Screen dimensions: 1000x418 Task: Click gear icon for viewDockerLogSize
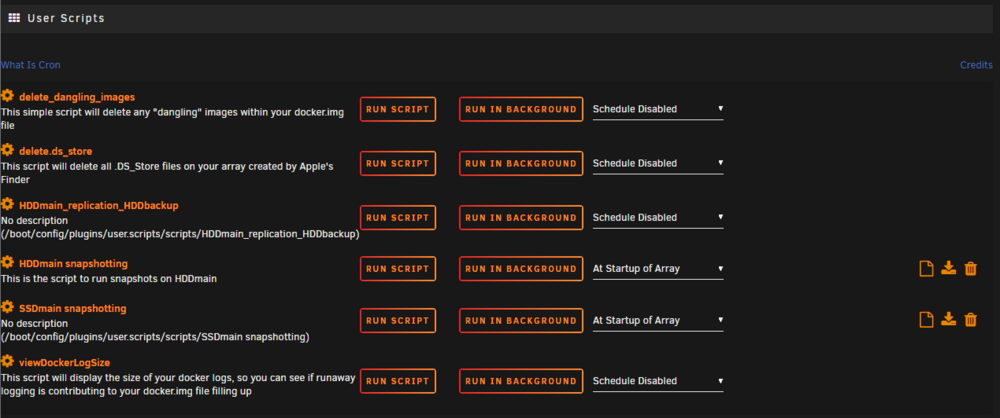[x=8, y=362]
